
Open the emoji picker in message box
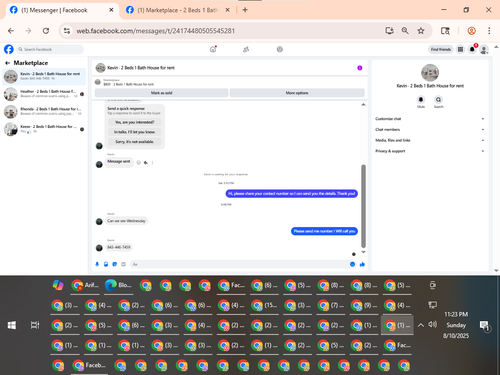tap(352, 264)
